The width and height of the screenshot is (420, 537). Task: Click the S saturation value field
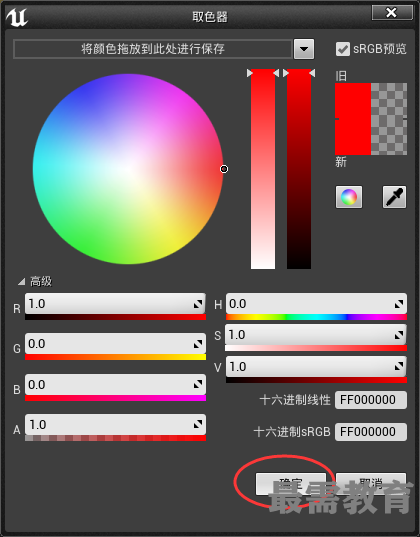[x=316, y=335]
